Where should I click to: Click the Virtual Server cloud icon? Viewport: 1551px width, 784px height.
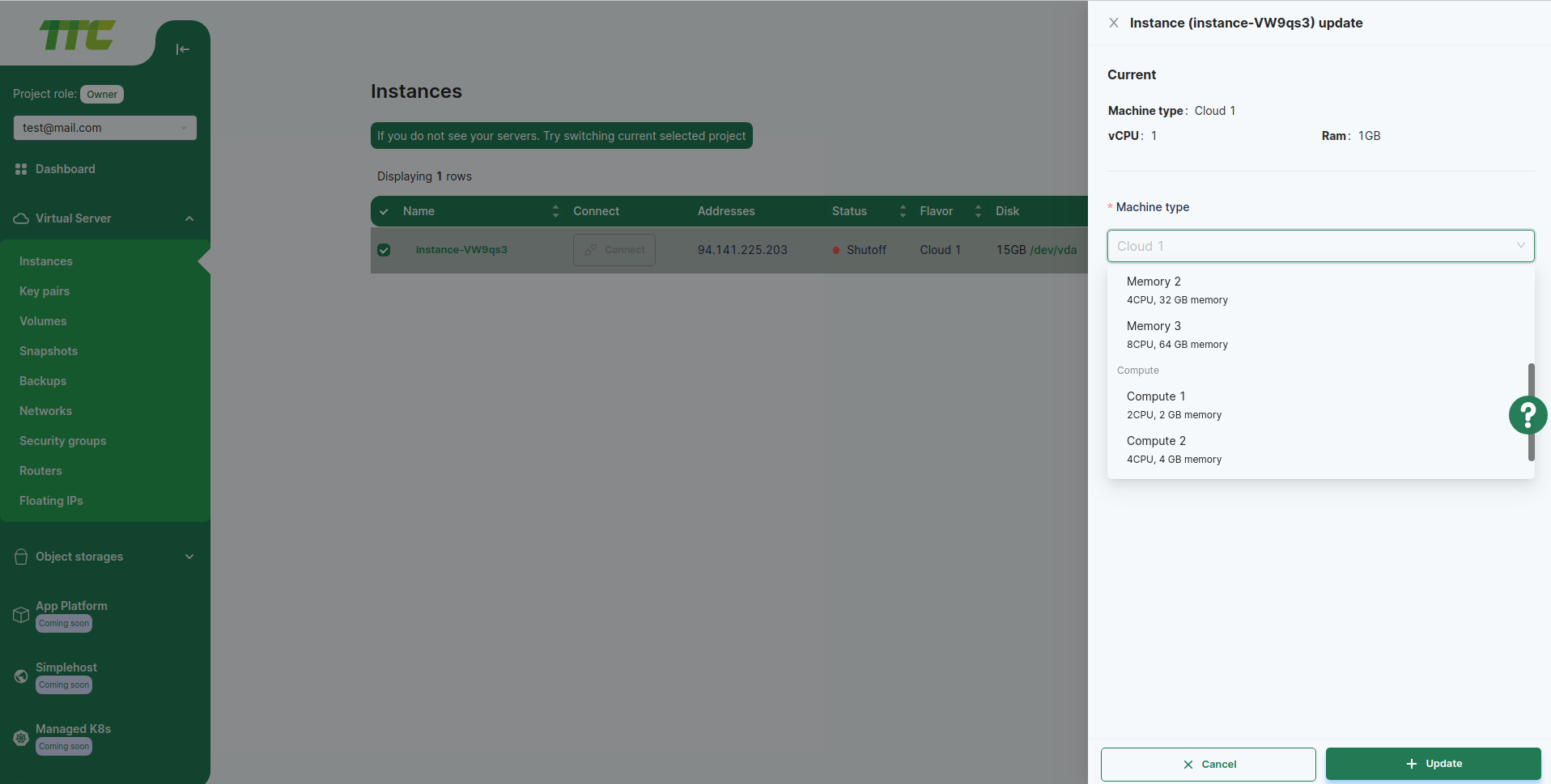click(x=21, y=218)
